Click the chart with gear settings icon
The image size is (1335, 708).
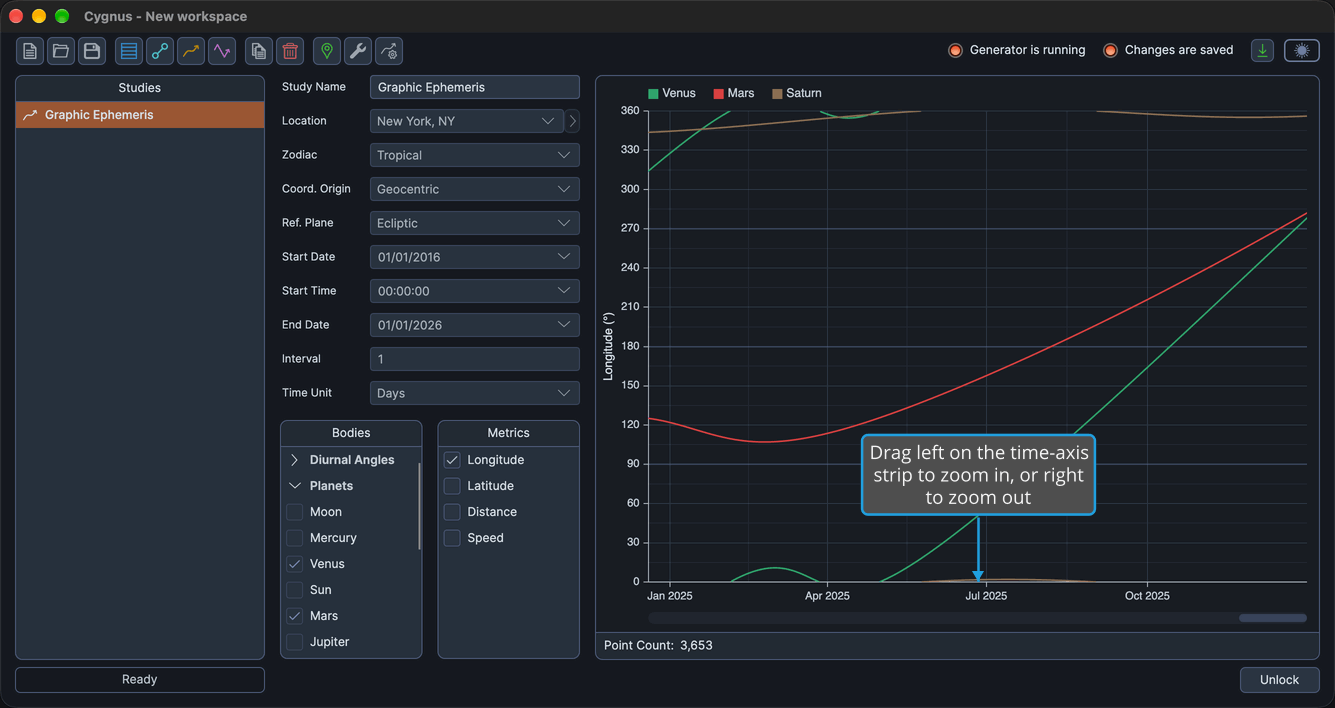(x=389, y=51)
